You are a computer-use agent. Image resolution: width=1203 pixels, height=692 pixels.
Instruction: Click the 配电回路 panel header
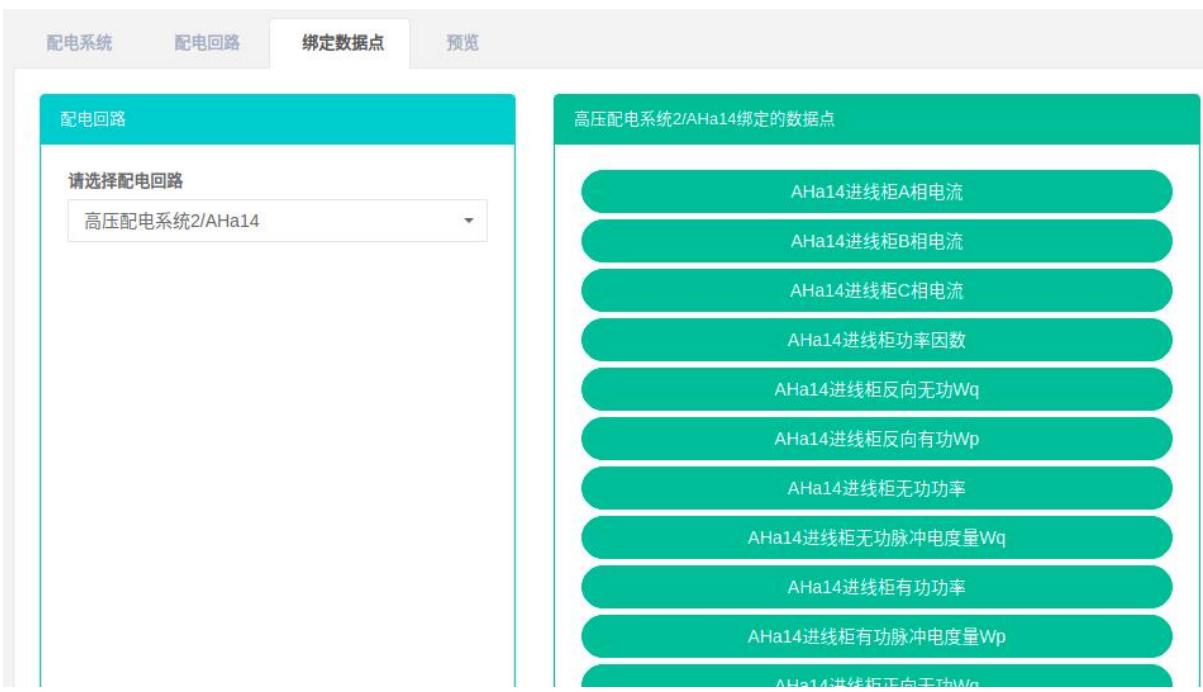click(x=277, y=120)
